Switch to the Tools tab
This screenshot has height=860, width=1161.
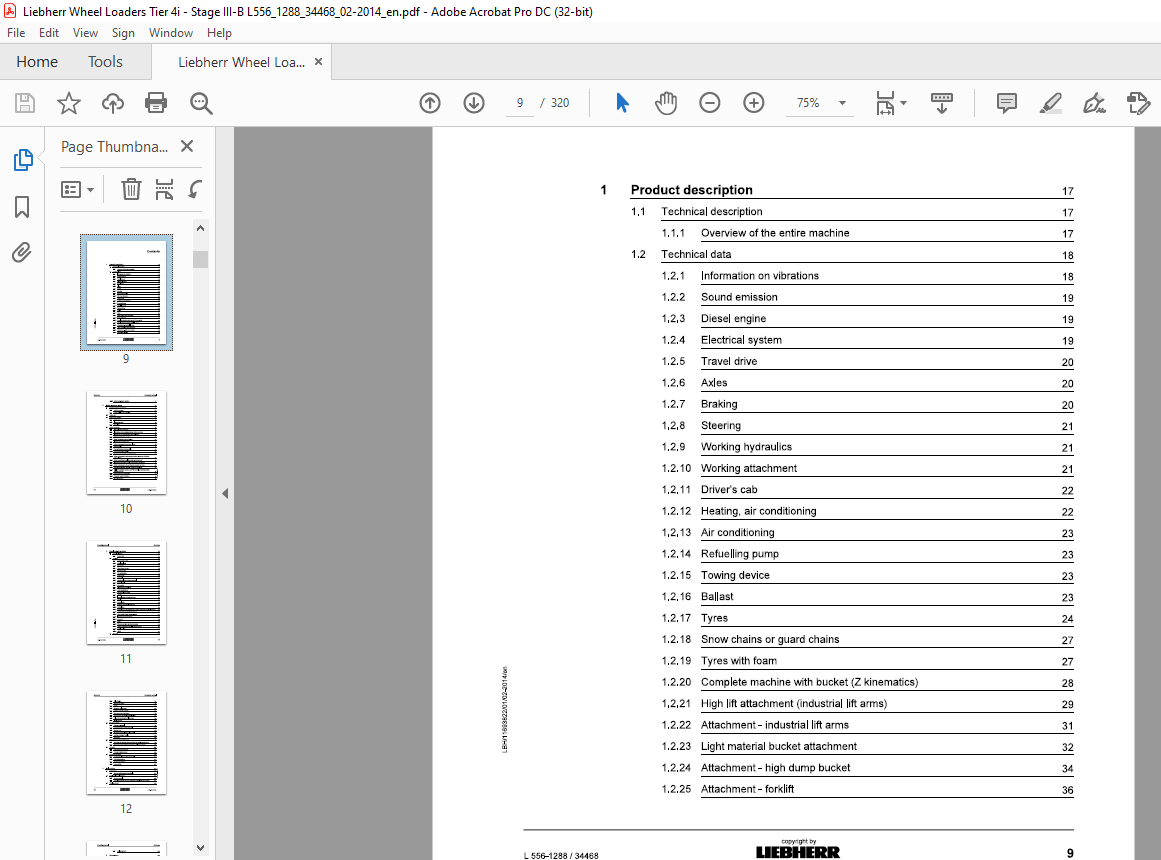(x=105, y=61)
